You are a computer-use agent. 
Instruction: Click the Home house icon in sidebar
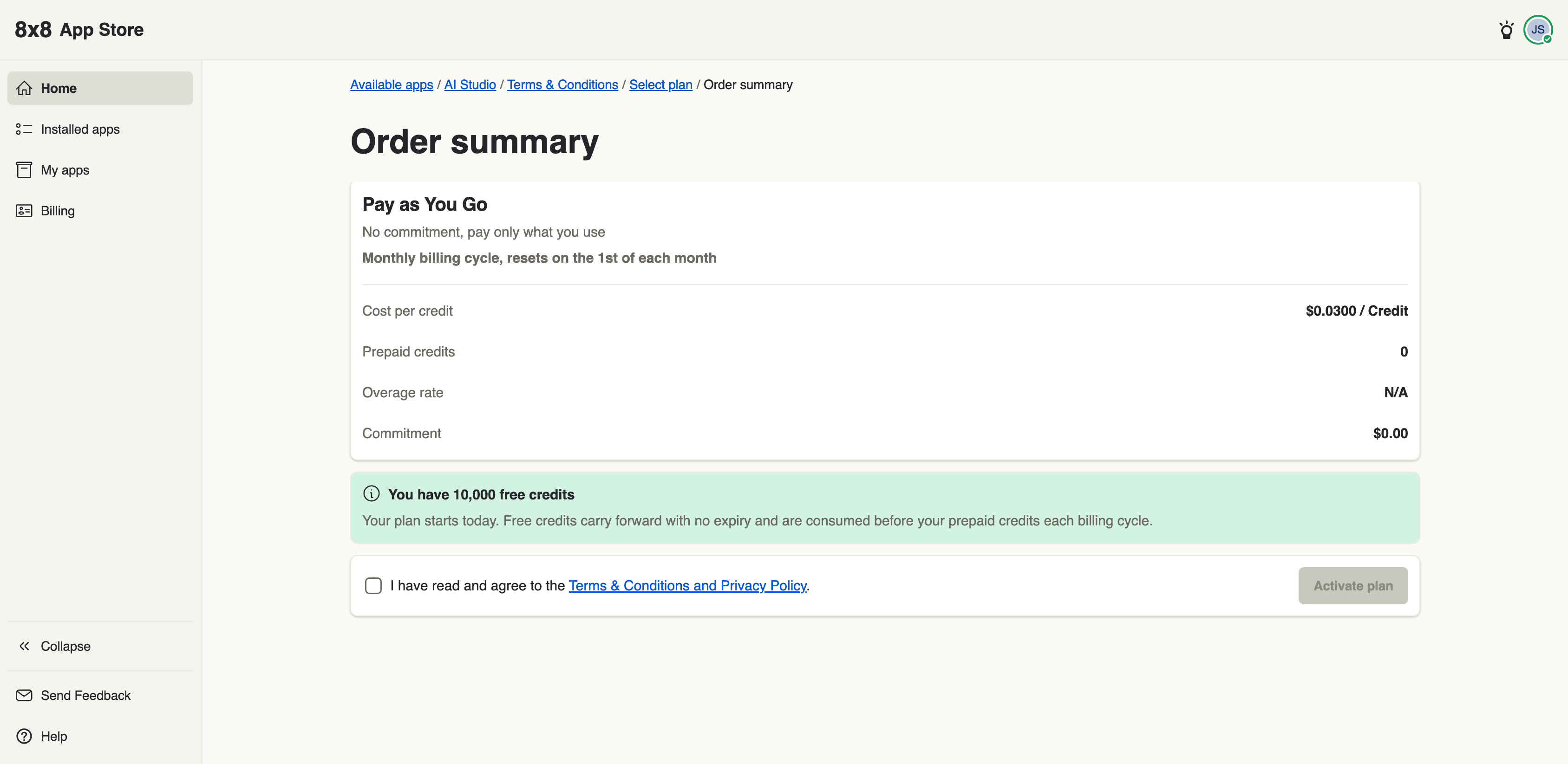click(24, 88)
